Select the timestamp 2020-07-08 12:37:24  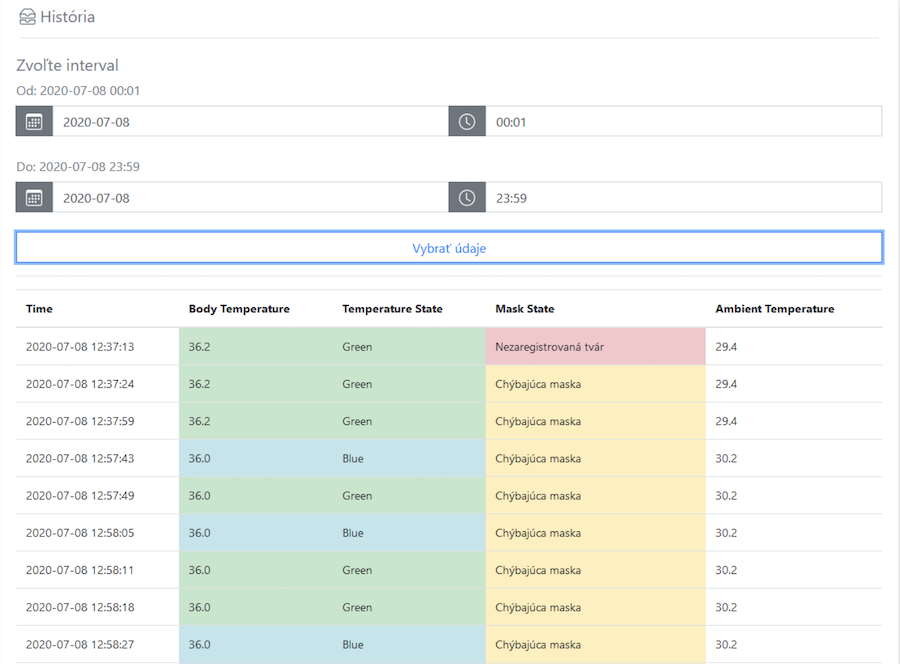click(x=80, y=384)
